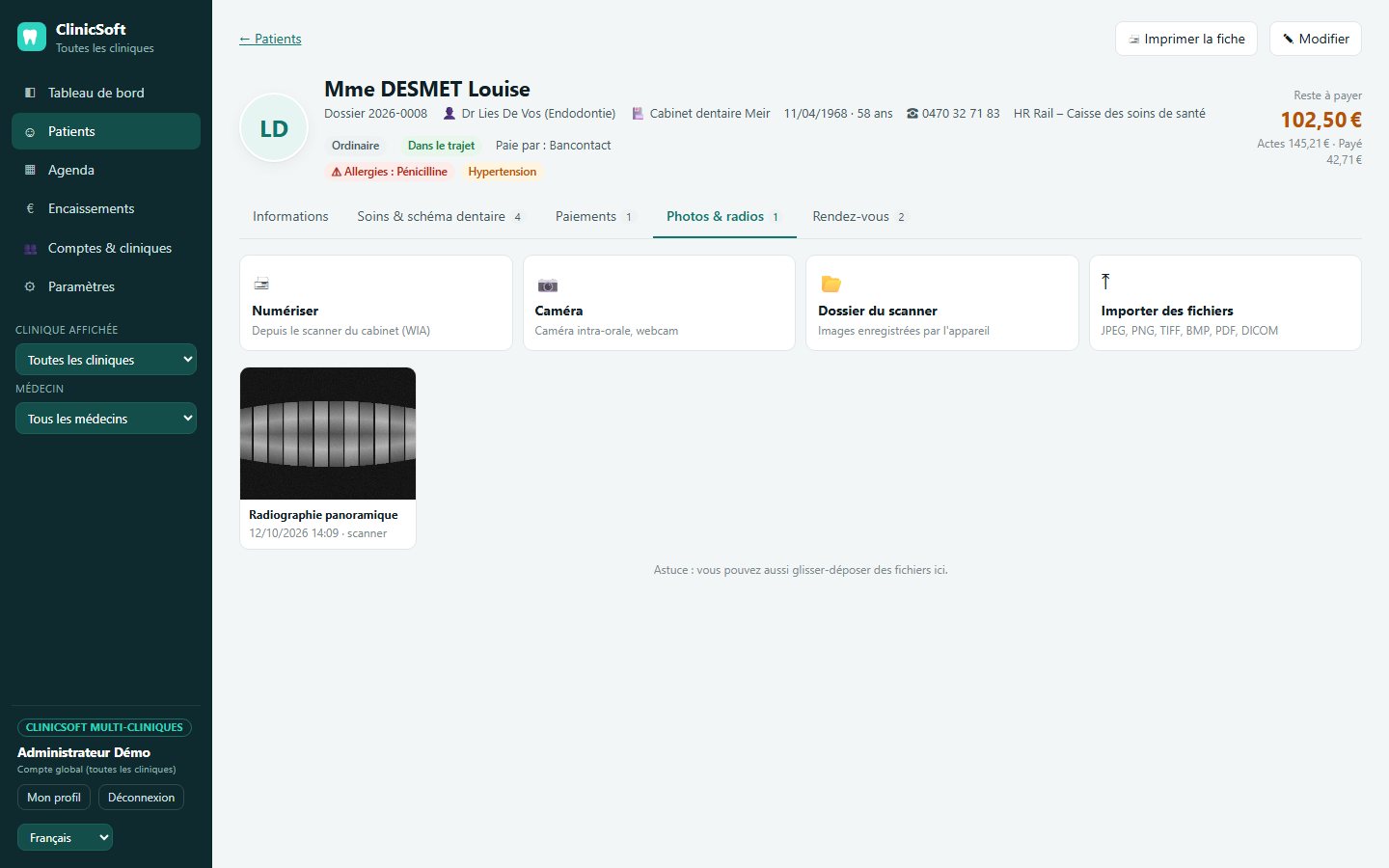Open the Tous les médecins dropdown
This screenshot has height=868, width=1389.
pos(106,419)
